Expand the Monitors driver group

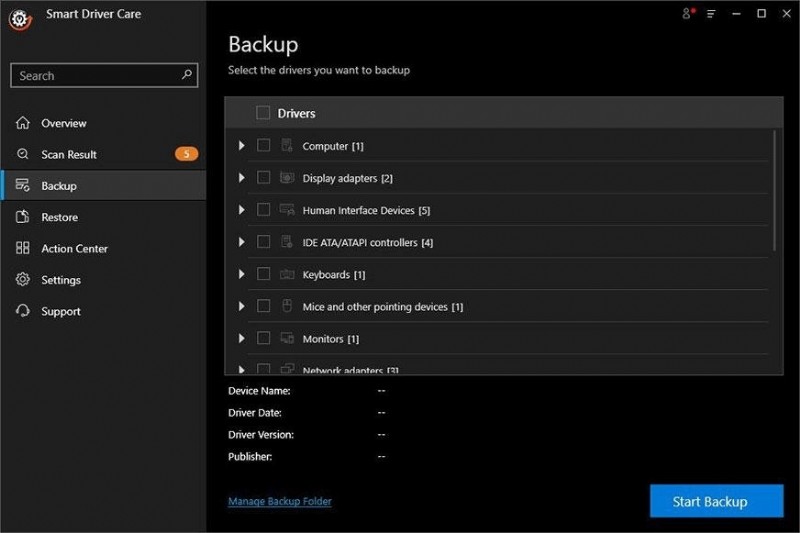coord(242,338)
